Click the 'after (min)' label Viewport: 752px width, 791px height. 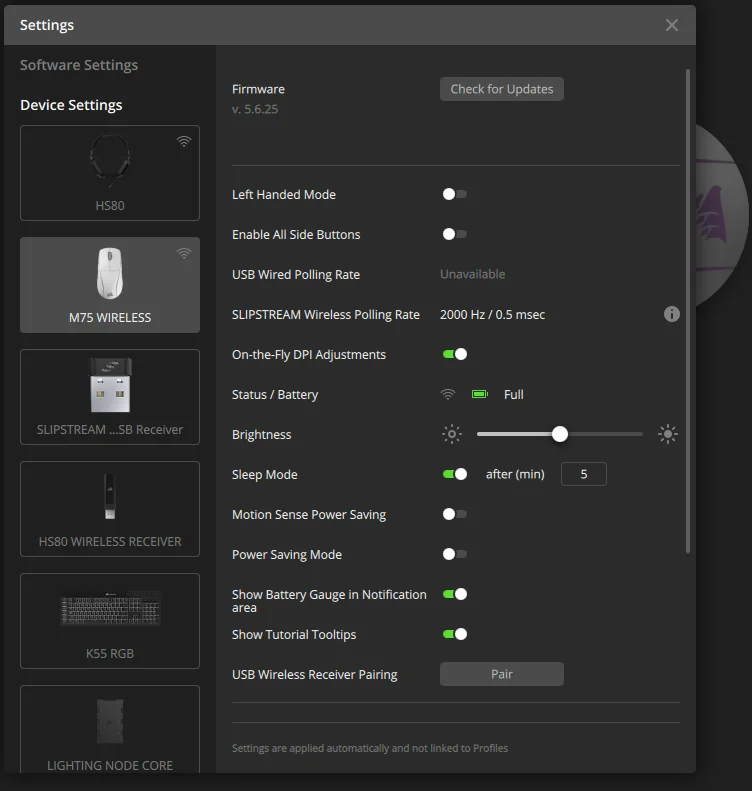click(x=515, y=474)
